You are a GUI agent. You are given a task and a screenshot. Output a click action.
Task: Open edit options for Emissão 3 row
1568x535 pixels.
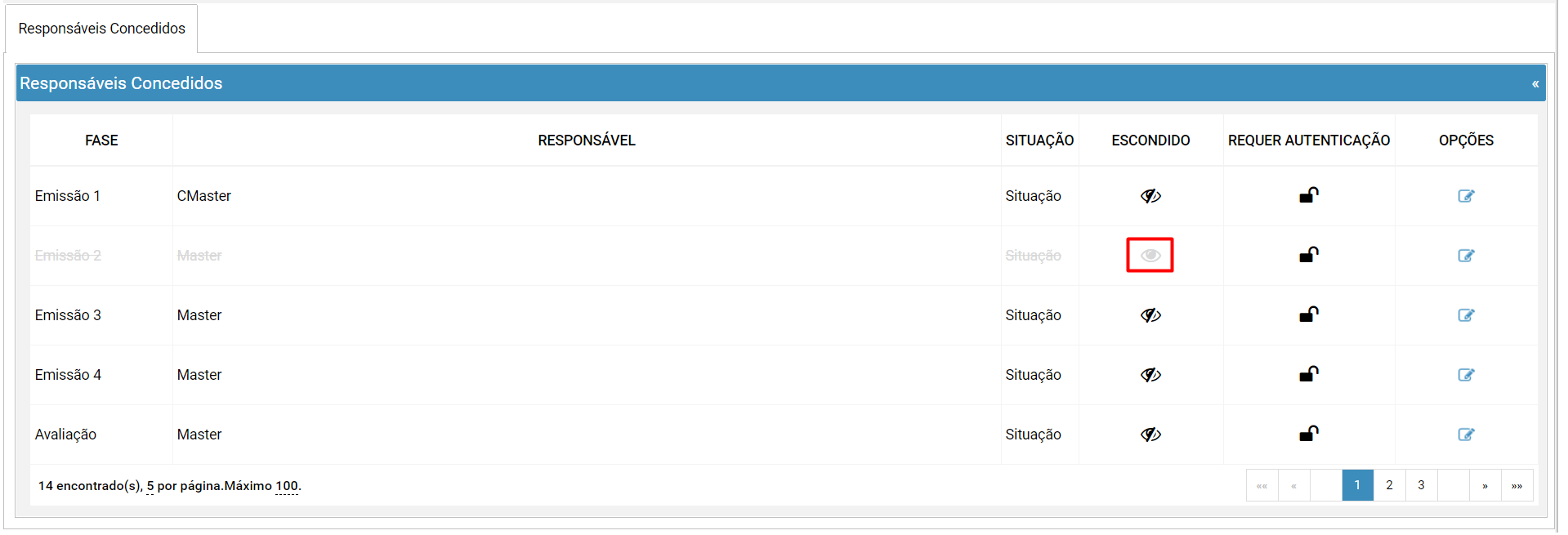[1466, 315]
